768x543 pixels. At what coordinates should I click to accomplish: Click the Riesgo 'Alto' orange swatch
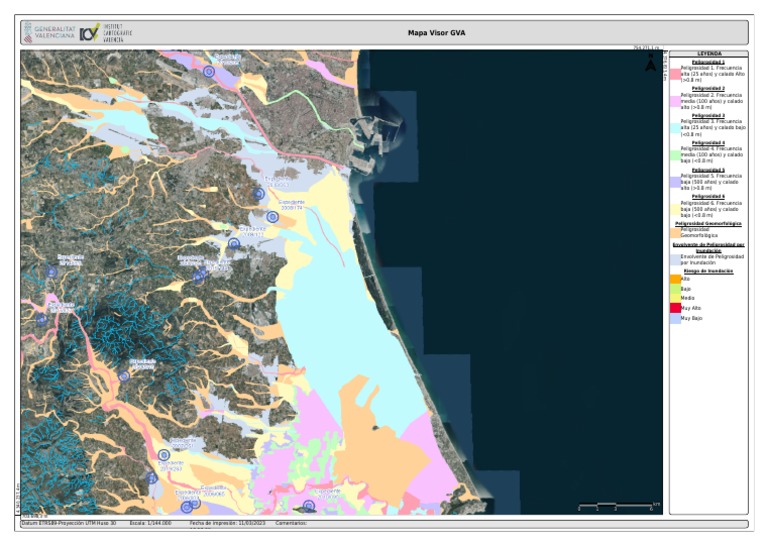click(675, 279)
